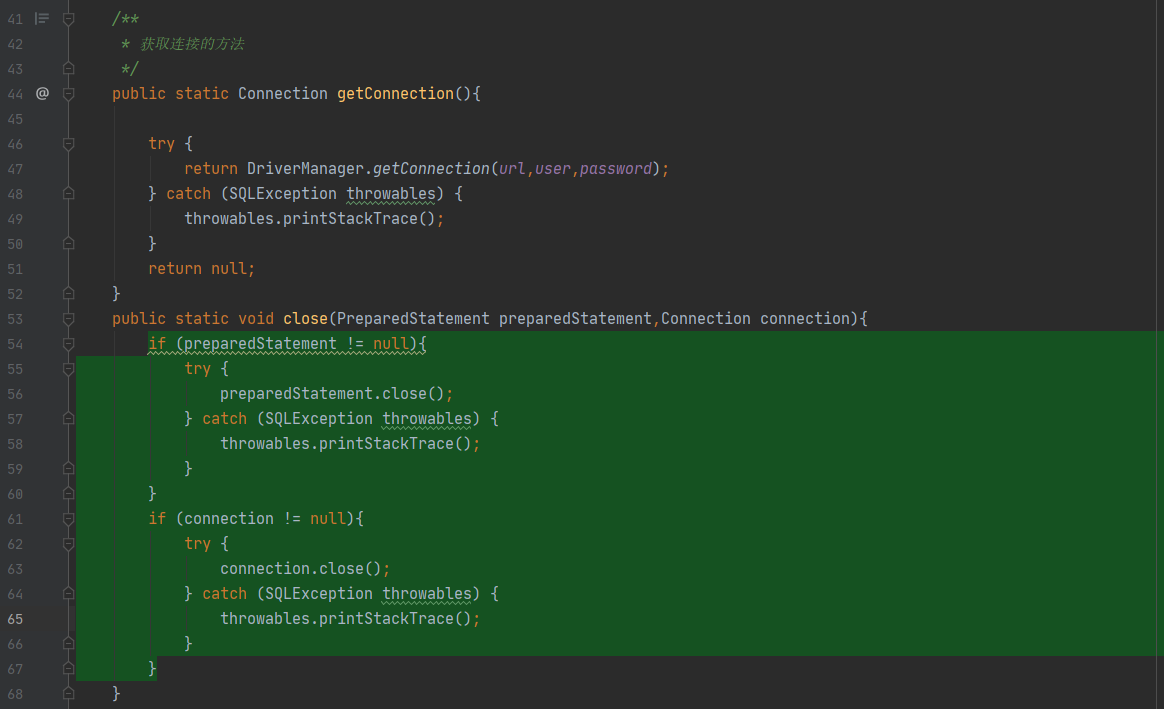Click printStackTrace call on line 58
Image resolution: width=1164 pixels, height=709 pixels.
386,444
